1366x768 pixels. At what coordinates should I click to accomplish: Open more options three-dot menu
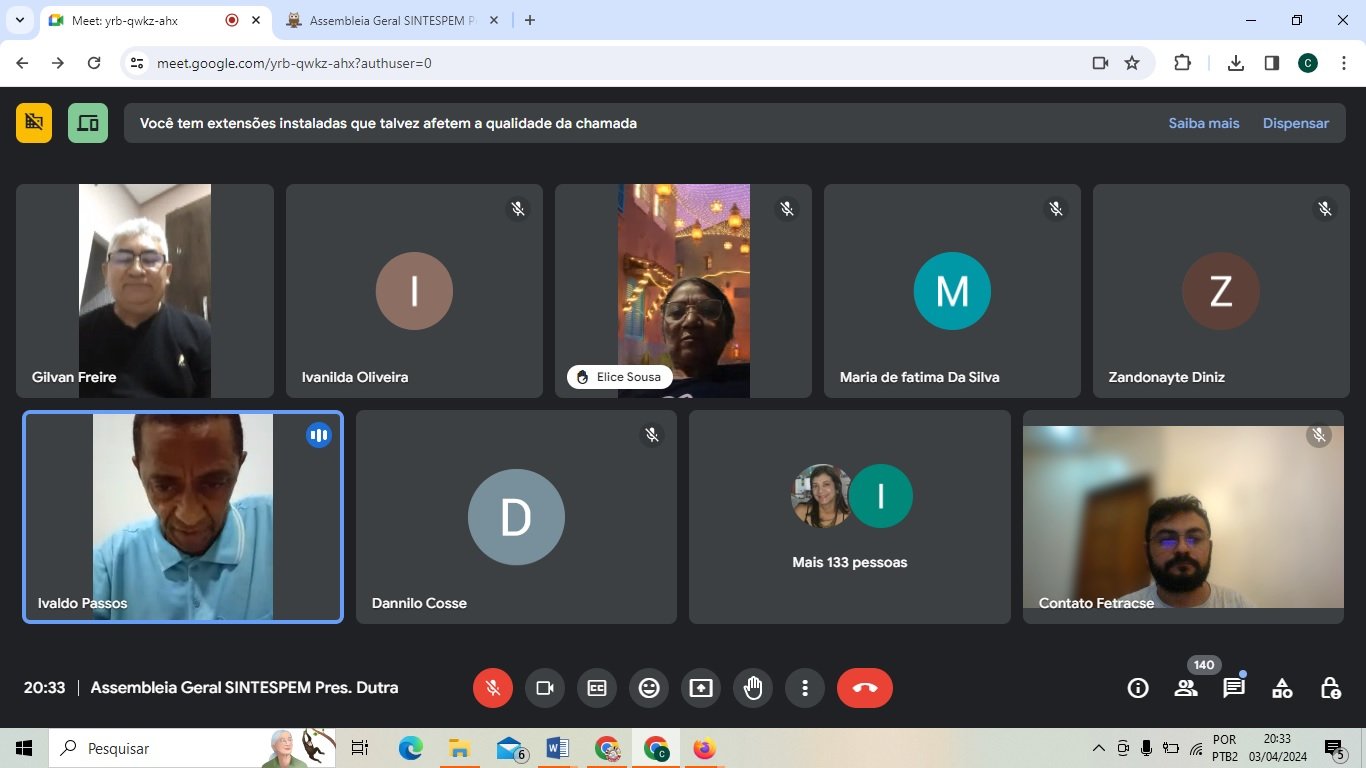[x=805, y=688]
